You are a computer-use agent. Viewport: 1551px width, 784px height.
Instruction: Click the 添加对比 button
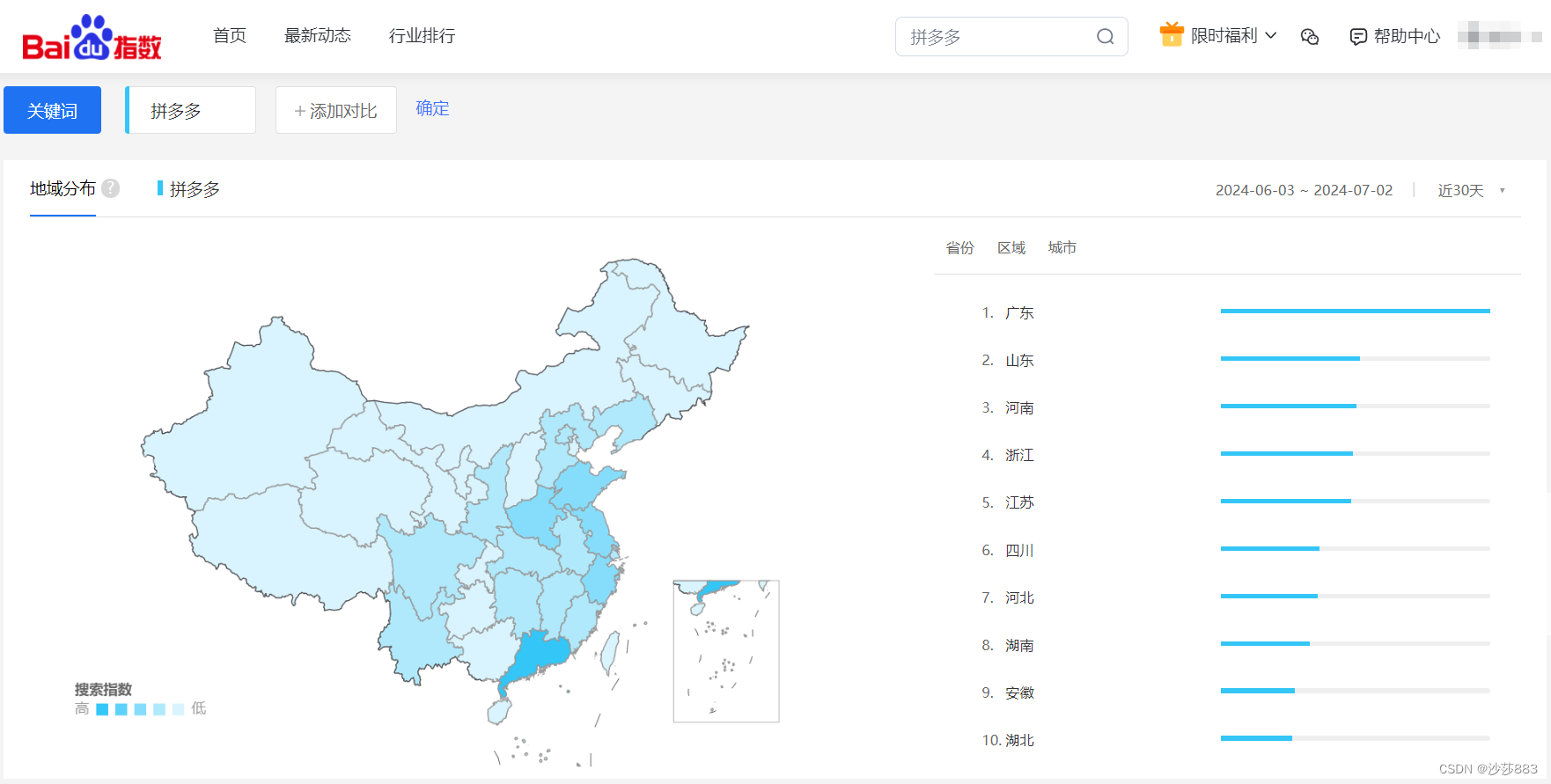point(336,110)
